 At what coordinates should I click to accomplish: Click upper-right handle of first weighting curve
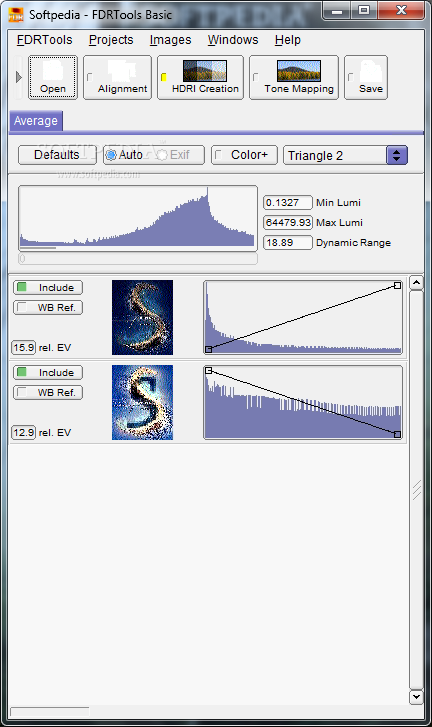click(397, 286)
